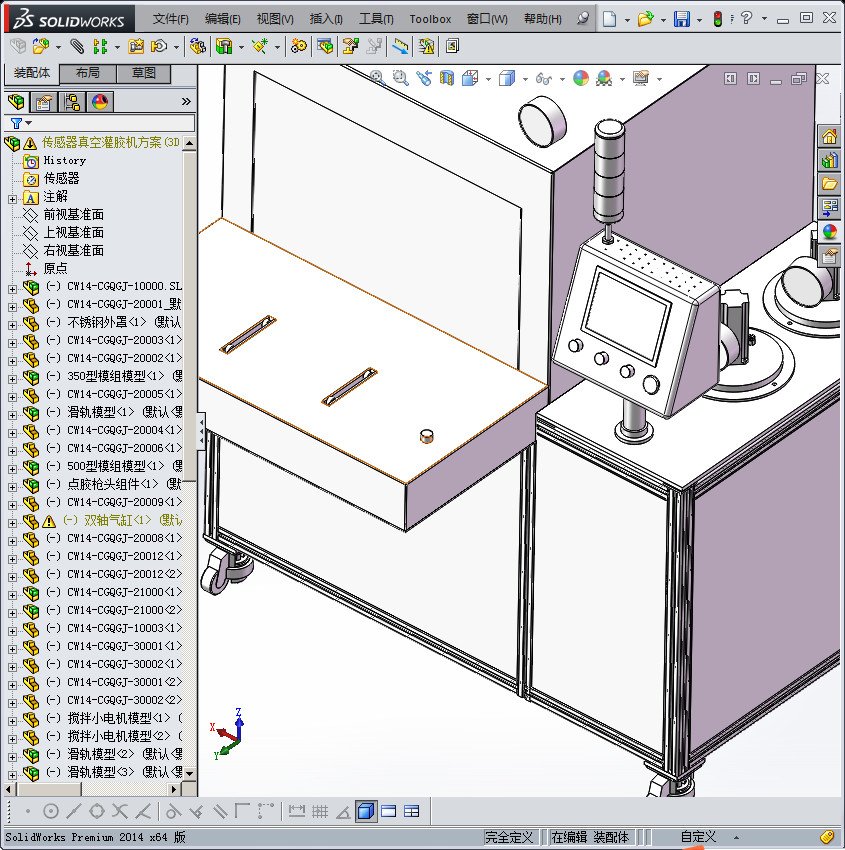Switch to the 草图 tab
The height and width of the screenshot is (850, 845).
point(144,73)
